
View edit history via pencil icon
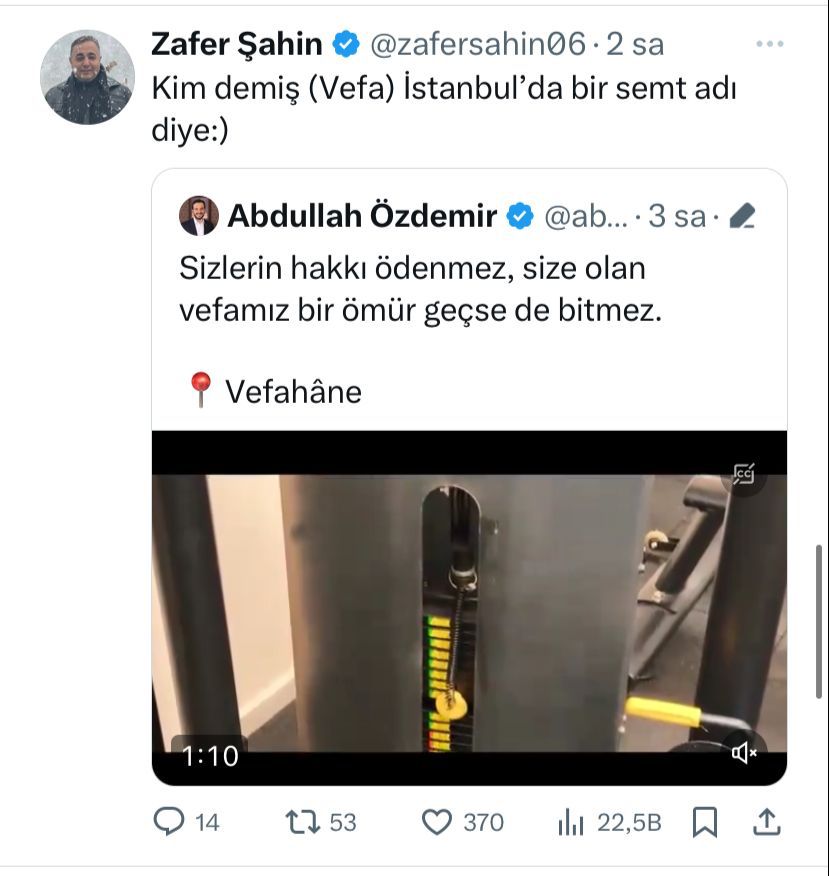(743, 216)
